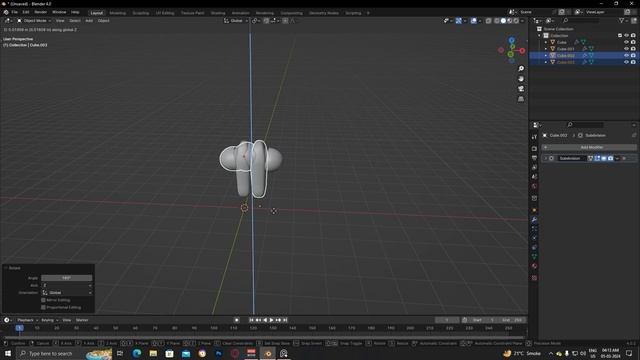This screenshot has height=360, width=640.
Task: Expand the Subdivision modifier panel
Action: pos(545,158)
